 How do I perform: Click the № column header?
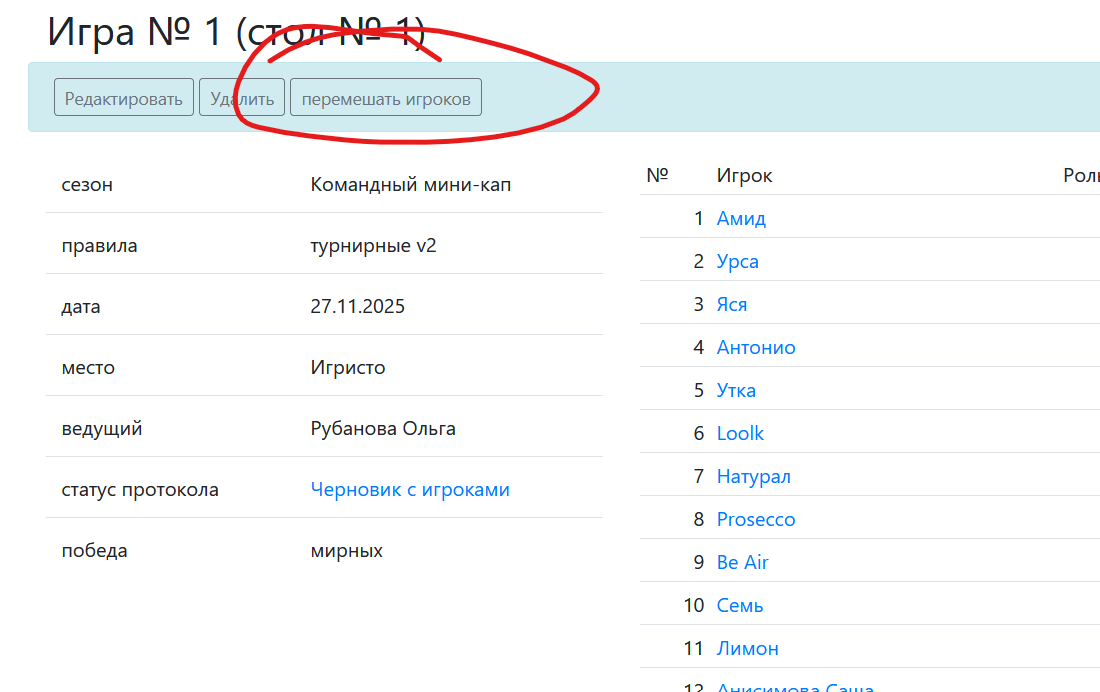(x=657, y=175)
